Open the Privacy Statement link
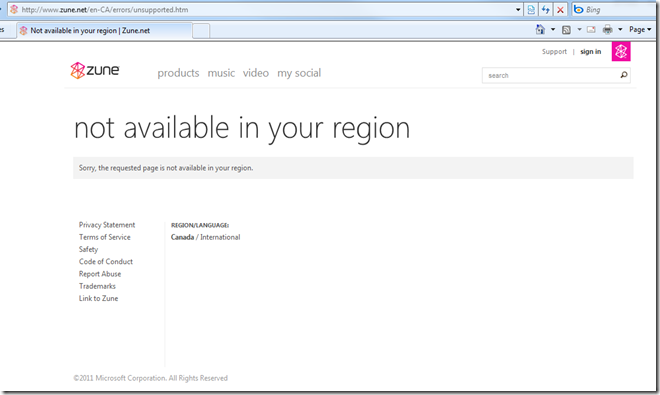660x395 pixels. tap(107, 225)
